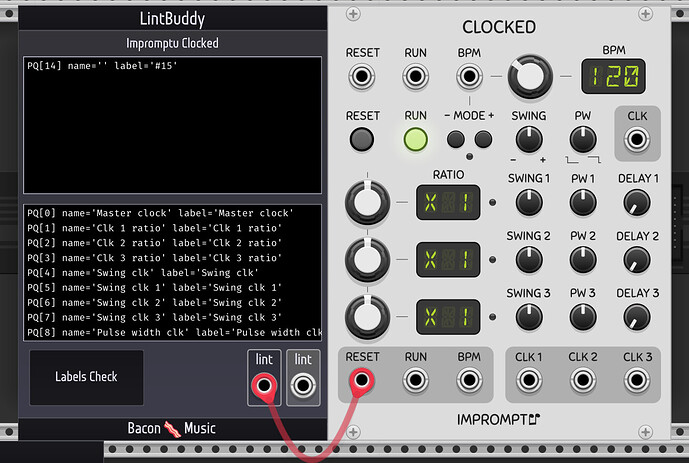Click the LintBuddy module title
This screenshot has height=463, width=689.
pos(172,18)
